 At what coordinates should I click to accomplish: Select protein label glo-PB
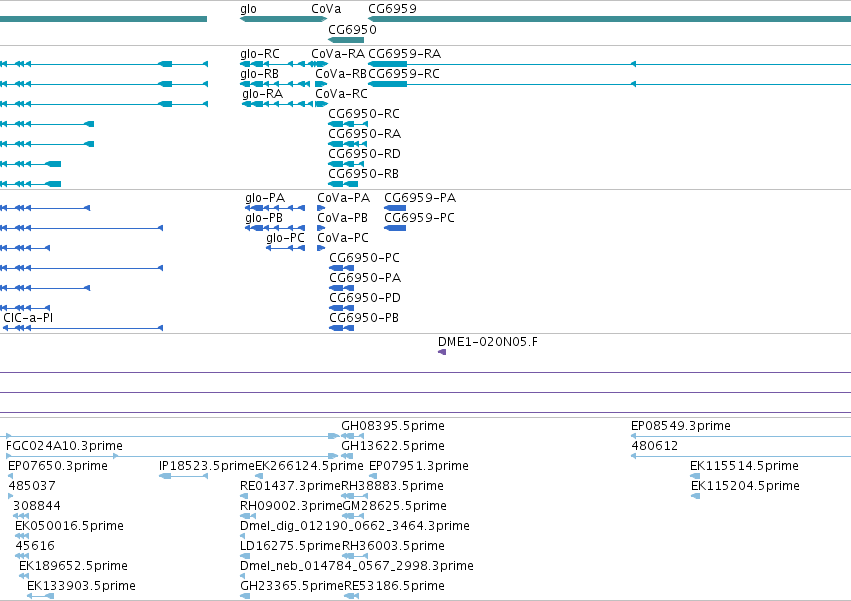pos(264,218)
